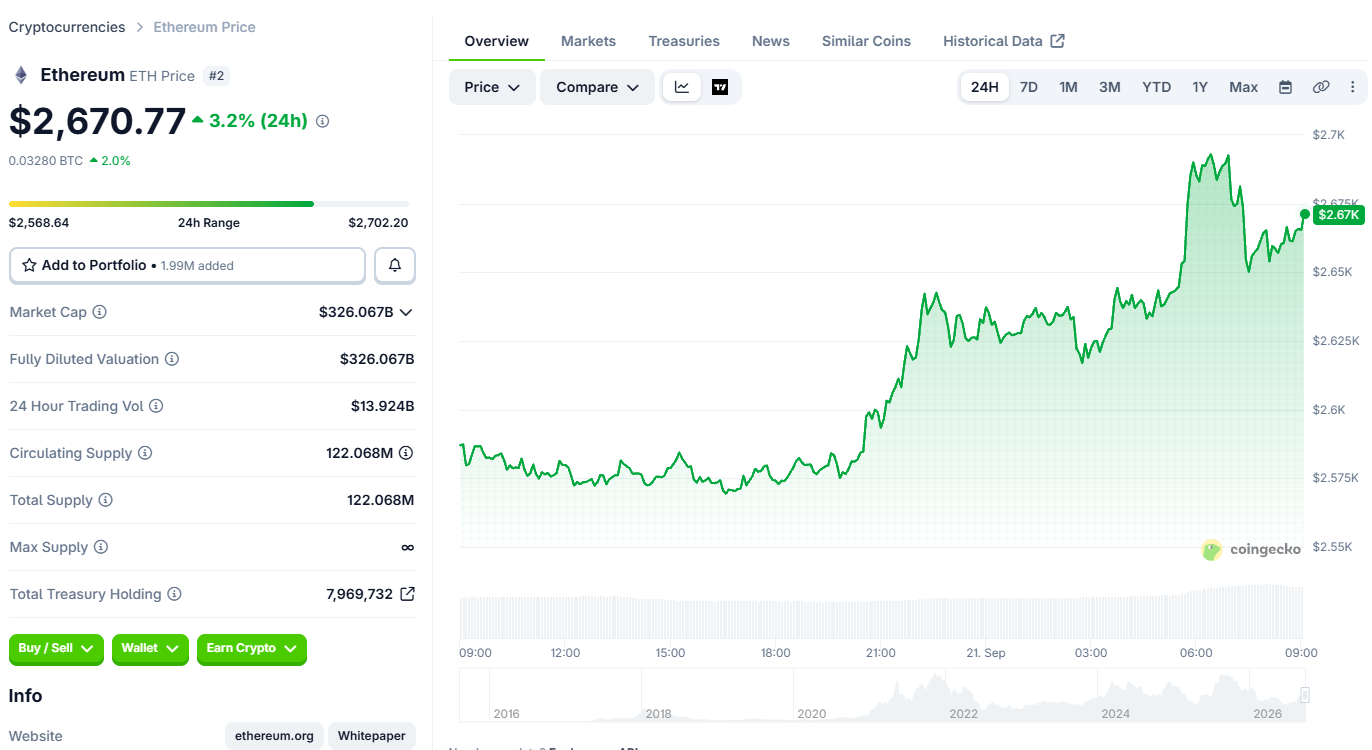Open the ethereum.org website link
This screenshot has height=750, width=1372.
pos(274,736)
